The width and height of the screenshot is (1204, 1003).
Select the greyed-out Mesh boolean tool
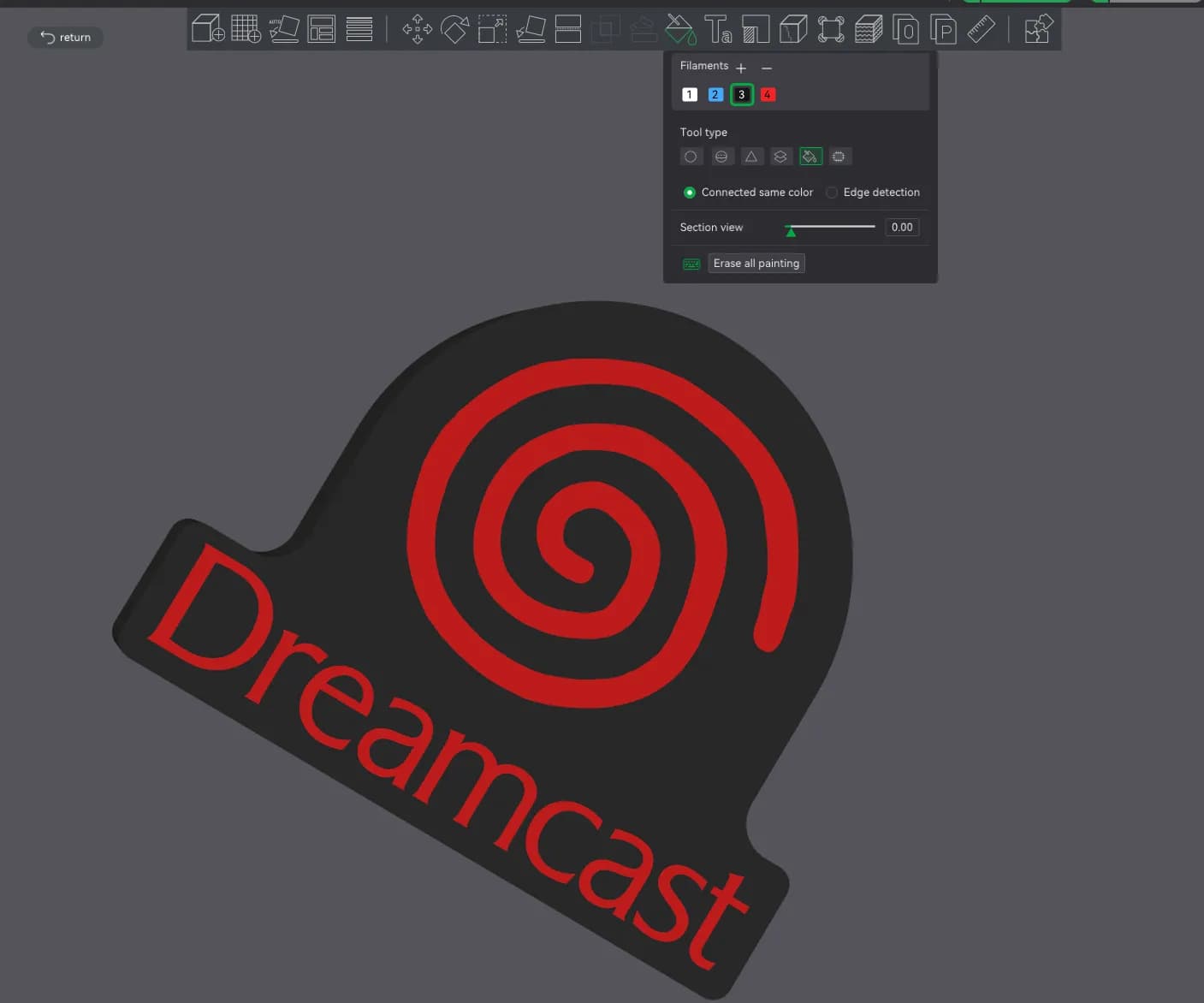click(606, 29)
